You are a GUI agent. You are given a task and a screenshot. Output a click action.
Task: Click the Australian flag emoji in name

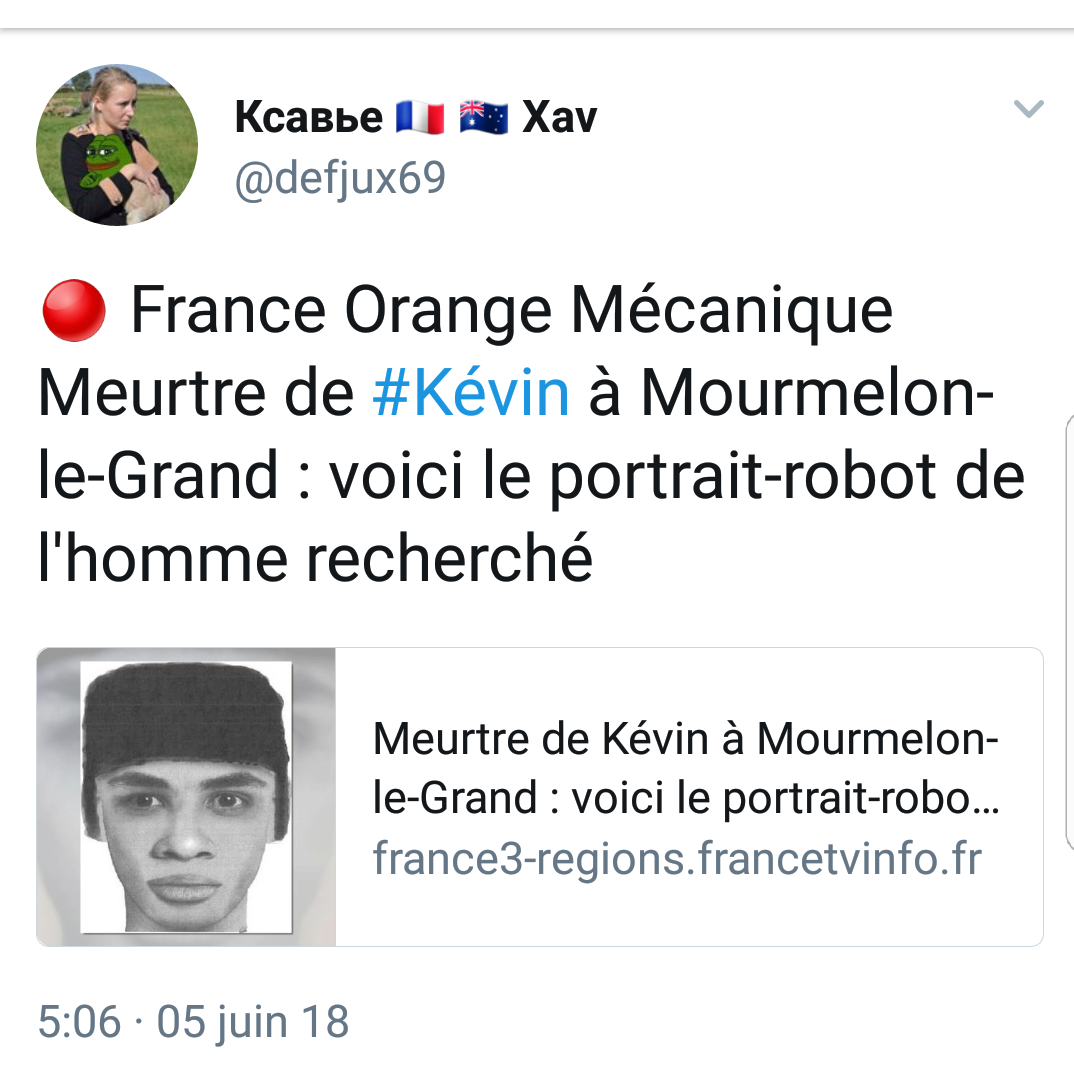click(x=484, y=118)
